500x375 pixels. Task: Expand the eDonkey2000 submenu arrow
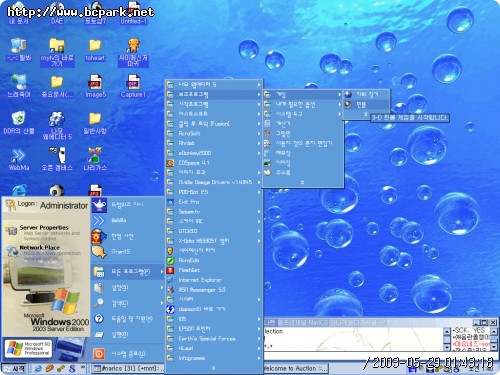[259, 153]
